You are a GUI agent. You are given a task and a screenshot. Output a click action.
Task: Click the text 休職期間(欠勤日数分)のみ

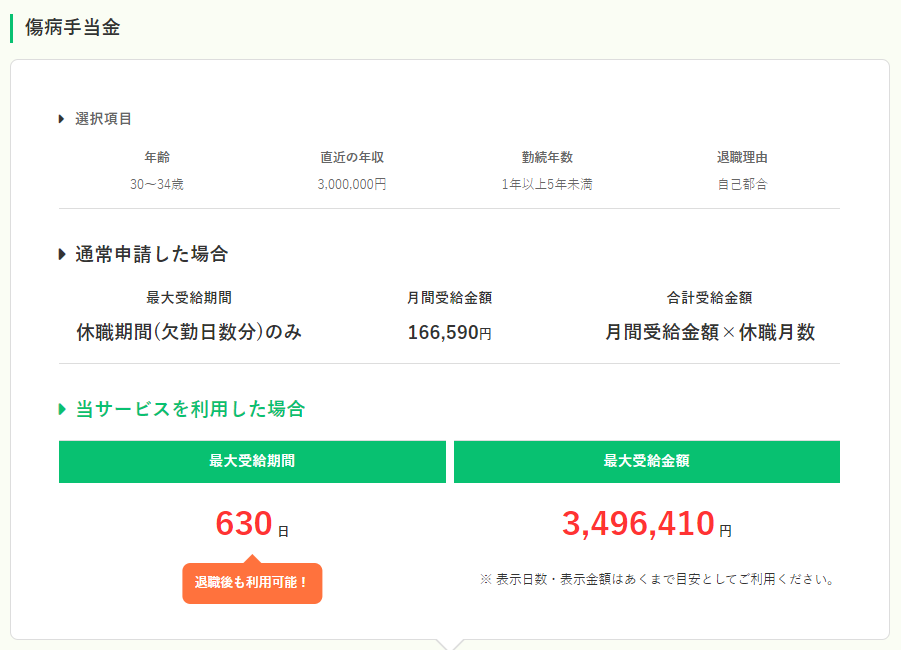[189, 332]
